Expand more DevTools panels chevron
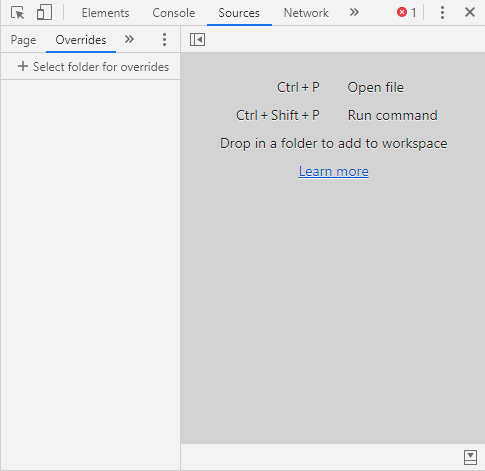The height and width of the screenshot is (471, 485). (x=354, y=13)
